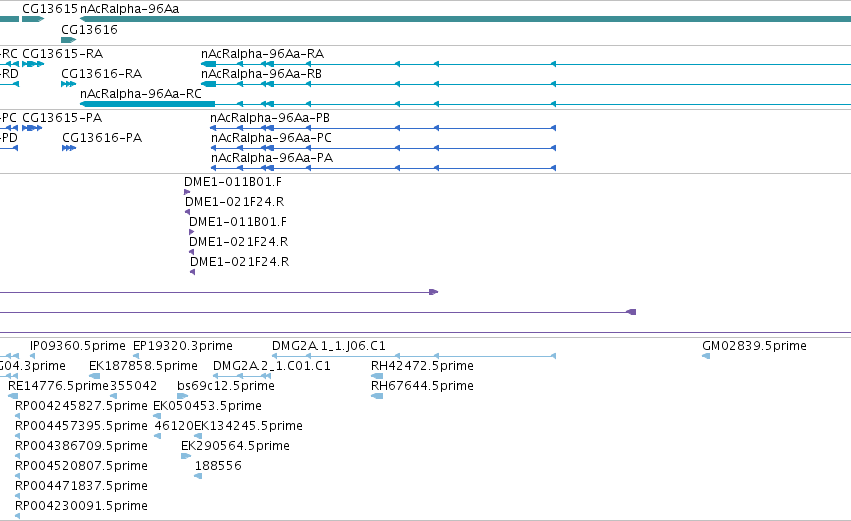Select the CG13615 gene label in top track

pyautogui.click(x=50, y=9)
